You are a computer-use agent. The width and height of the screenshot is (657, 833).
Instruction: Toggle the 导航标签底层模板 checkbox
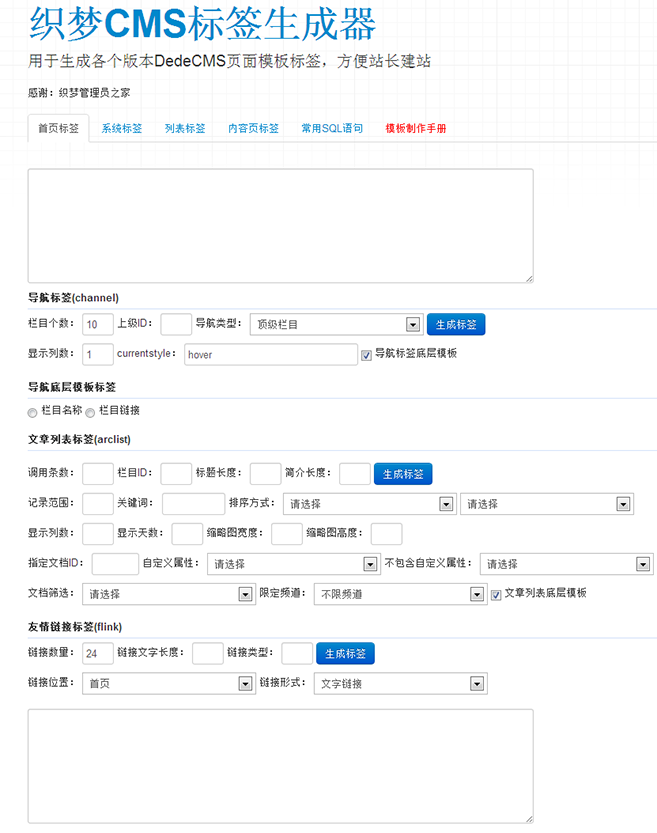[366, 355]
